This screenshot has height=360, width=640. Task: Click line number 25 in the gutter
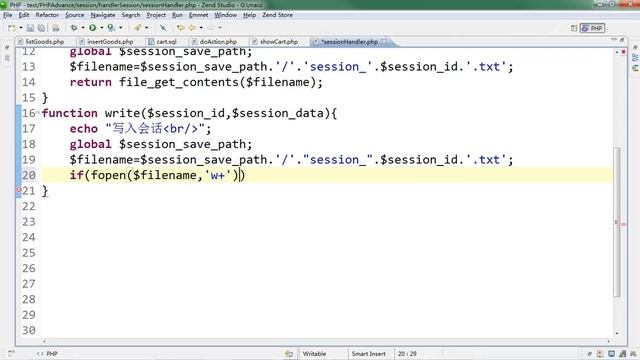[29, 253]
